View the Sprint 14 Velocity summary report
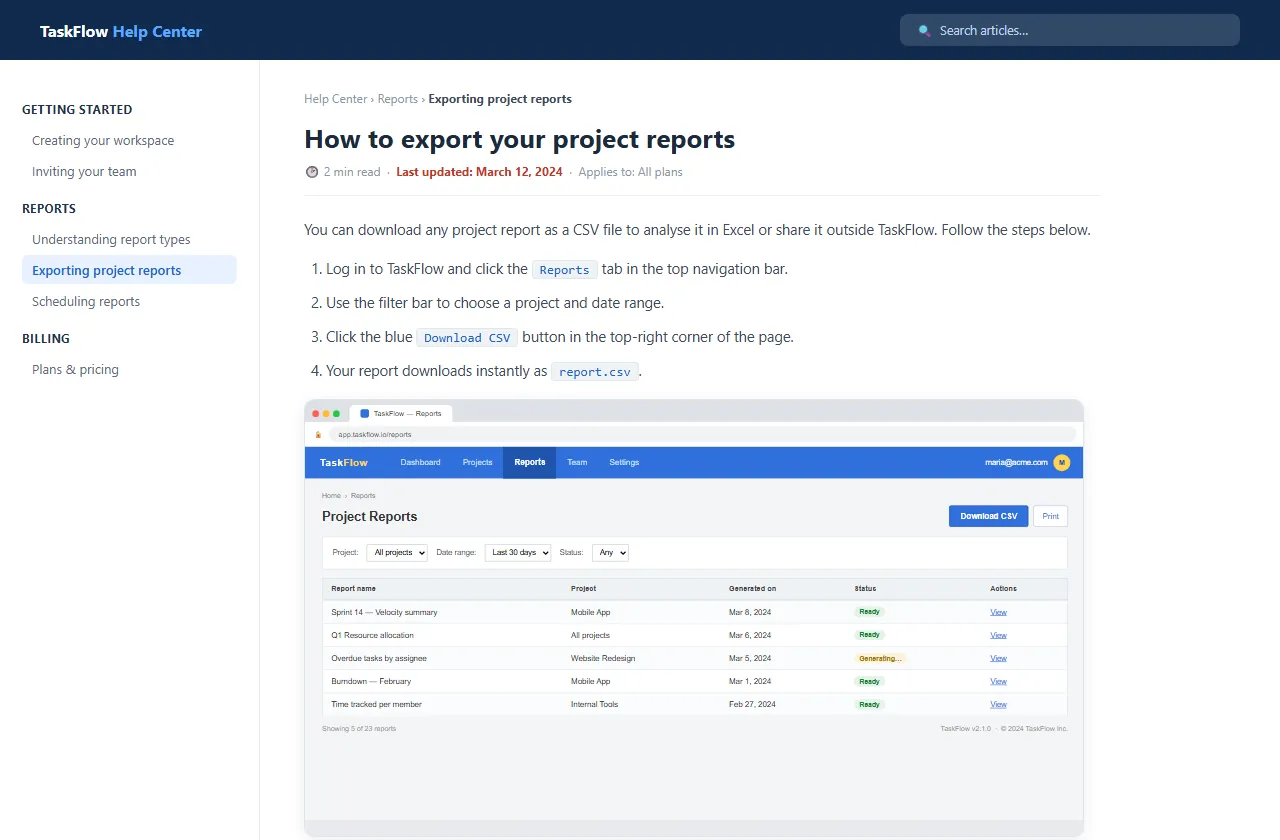The width and height of the screenshot is (1280, 840). pos(998,612)
